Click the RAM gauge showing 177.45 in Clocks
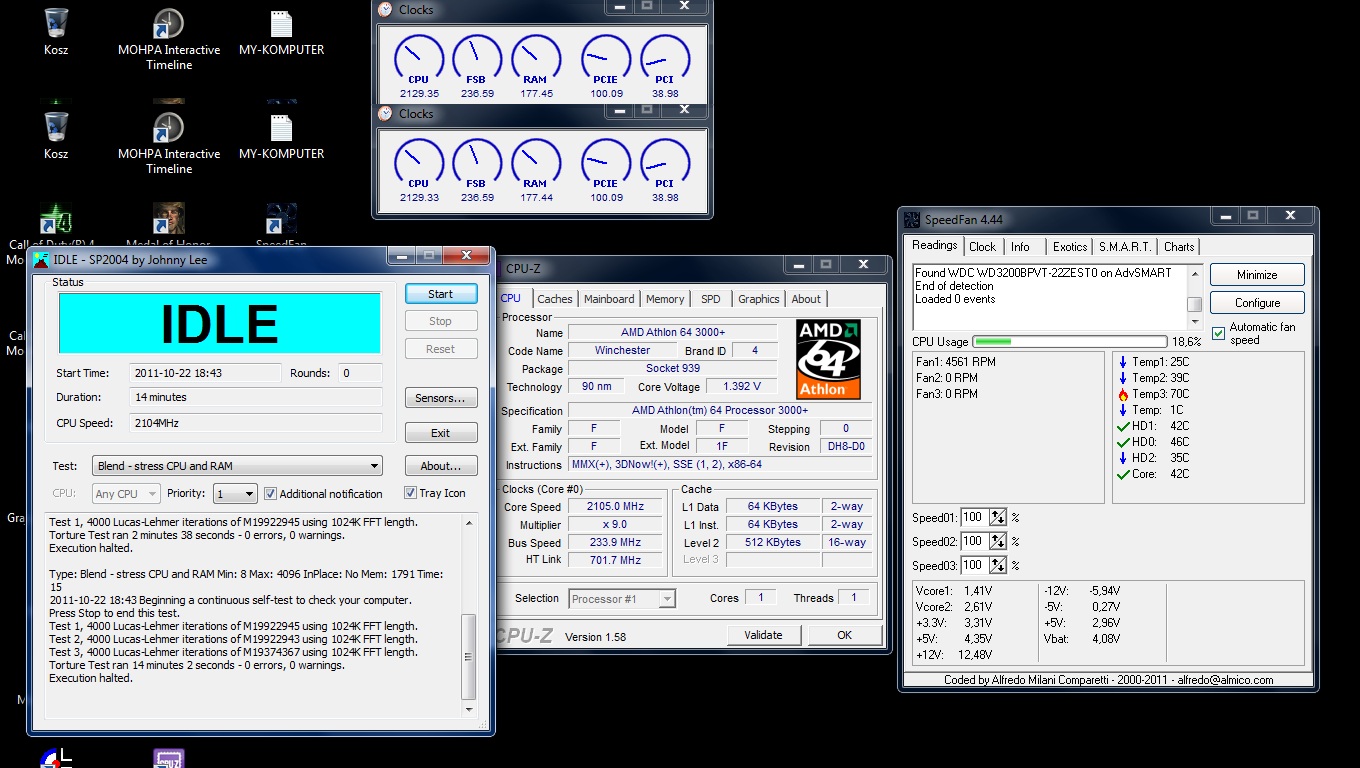 pyautogui.click(x=535, y=58)
